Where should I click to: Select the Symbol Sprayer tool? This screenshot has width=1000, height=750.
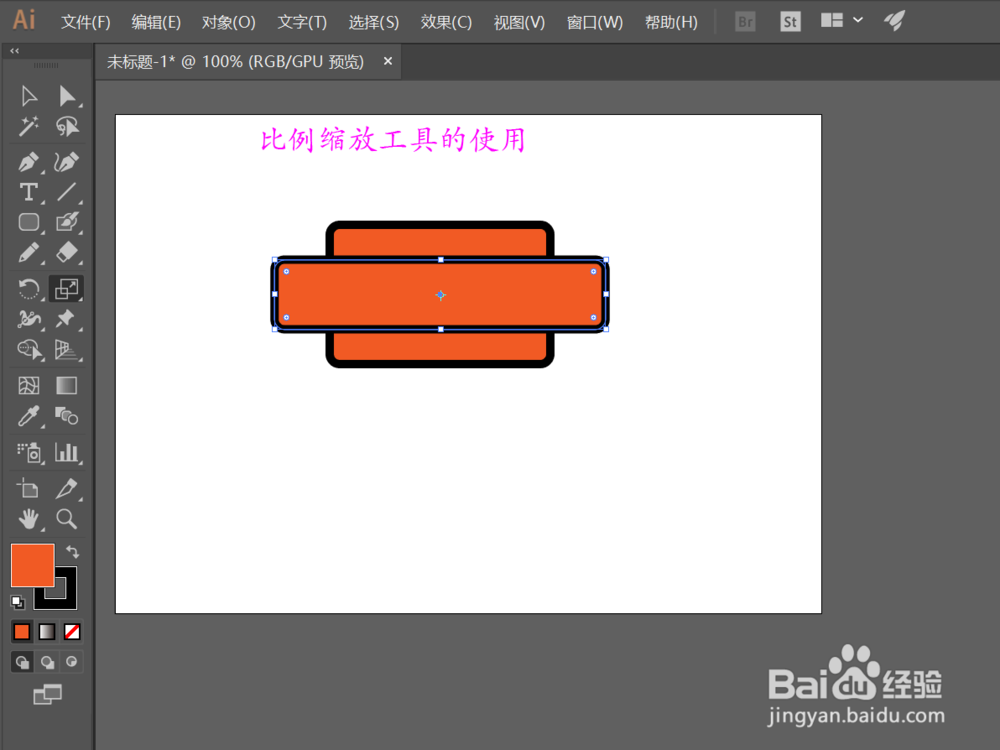[29, 453]
